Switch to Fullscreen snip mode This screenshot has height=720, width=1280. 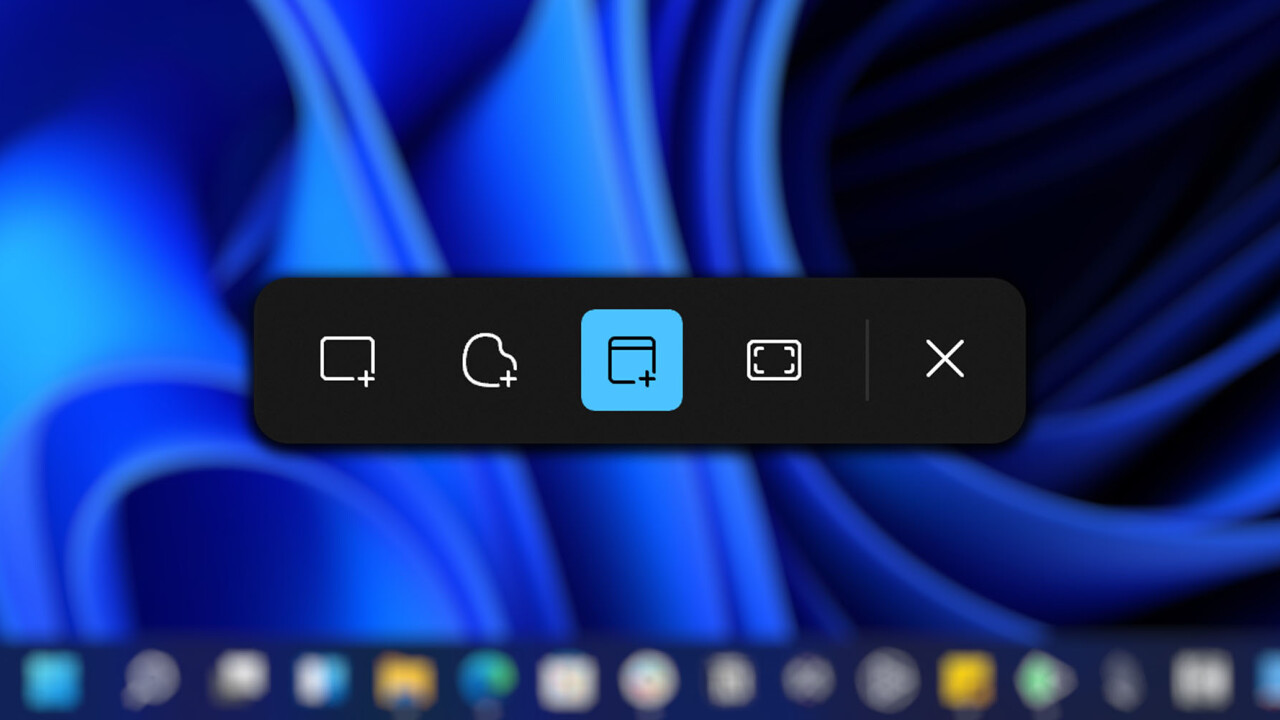[x=774, y=360]
